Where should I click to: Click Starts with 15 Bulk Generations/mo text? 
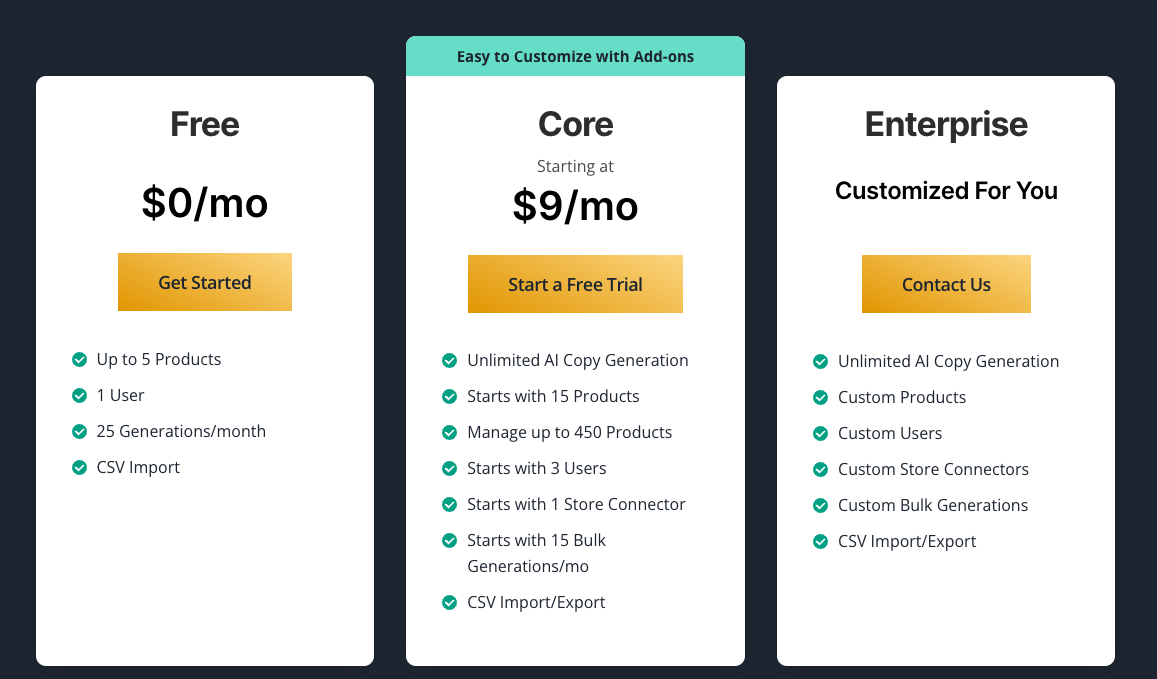(536, 553)
